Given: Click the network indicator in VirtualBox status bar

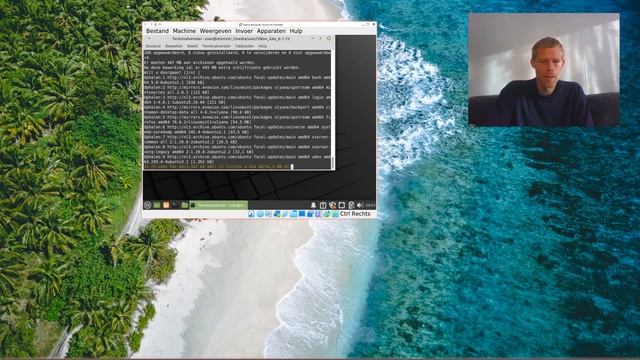Looking at the screenshot, I should click(x=278, y=213).
